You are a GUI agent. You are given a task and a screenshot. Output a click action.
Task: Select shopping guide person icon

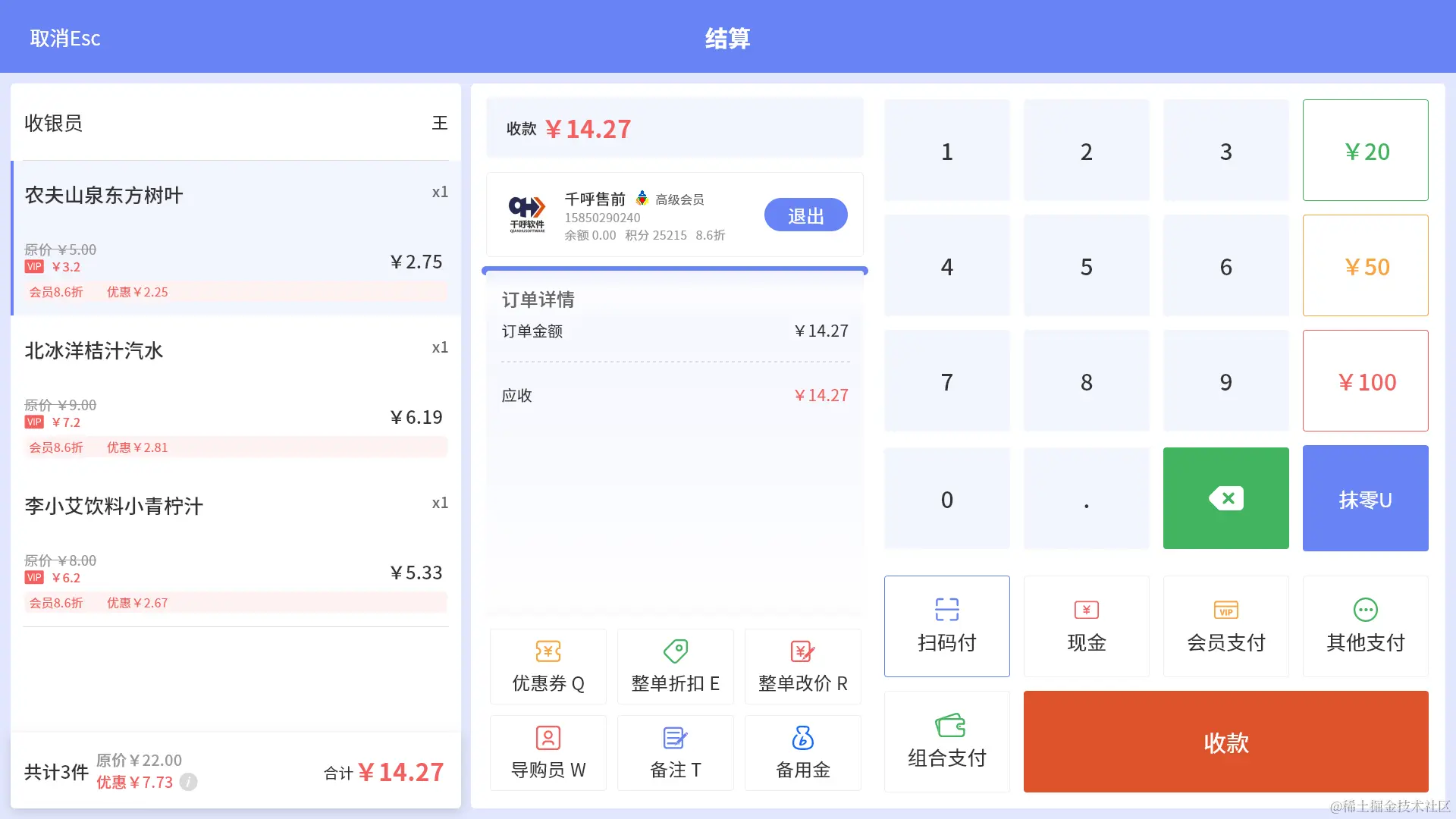pyautogui.click(x=548, y=738)
